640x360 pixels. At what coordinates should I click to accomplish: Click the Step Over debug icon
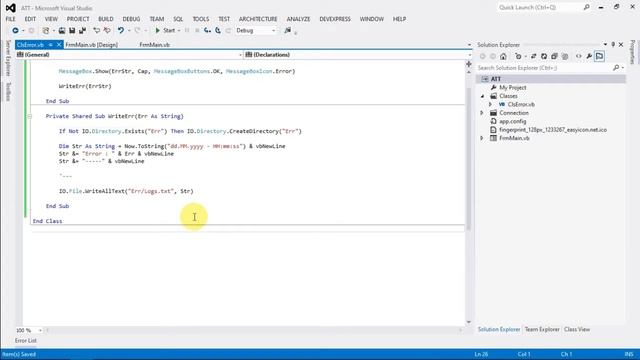click(218, 31)
